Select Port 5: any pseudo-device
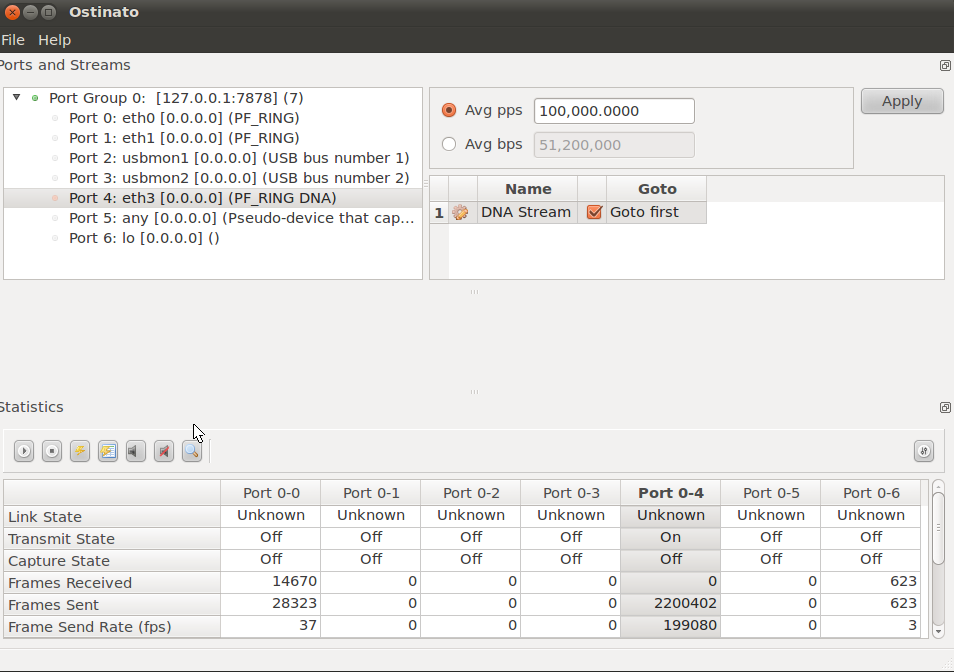 pos(242,218)
